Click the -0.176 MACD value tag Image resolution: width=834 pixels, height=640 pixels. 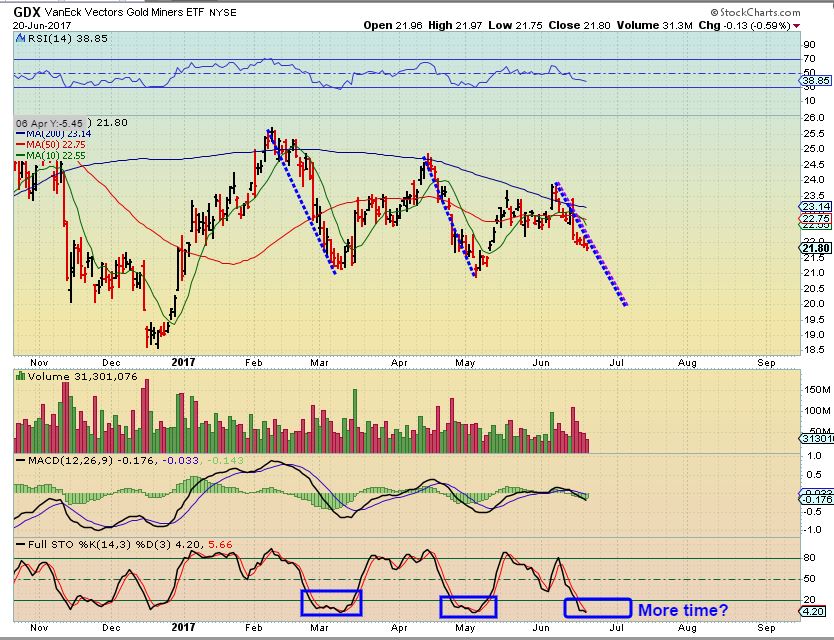pyautogui.click(x=816, y=500)
